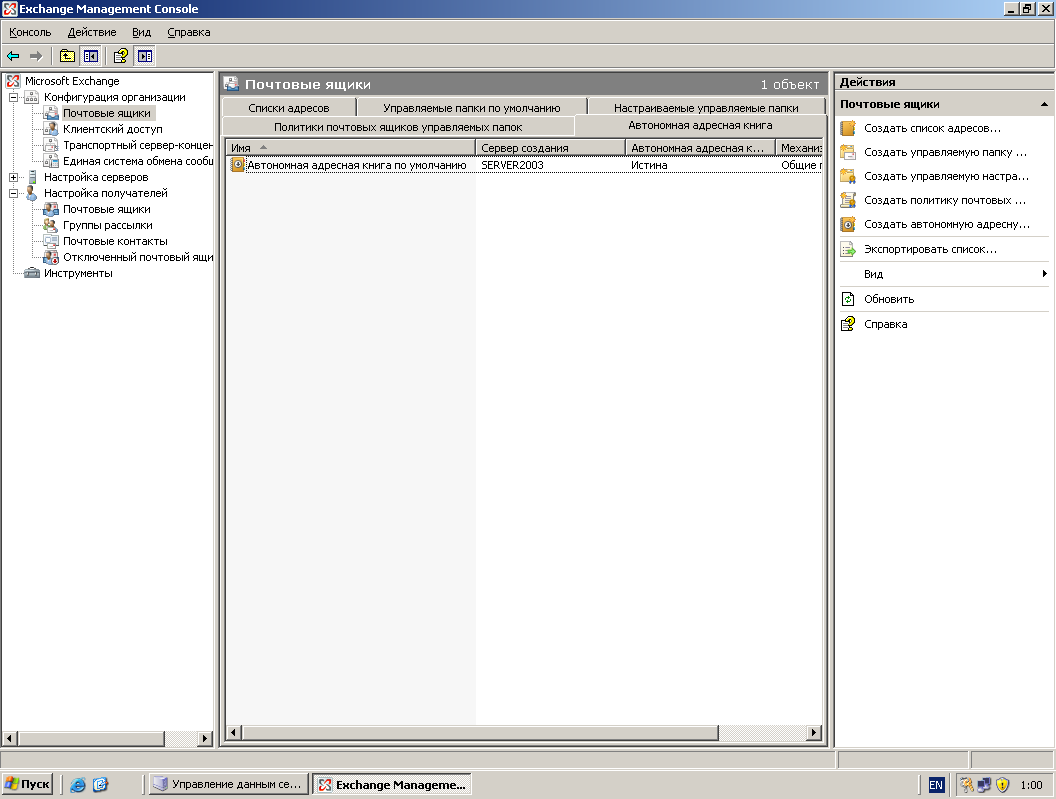Collapse the Почтовые ящики actions section
Viewport: 1056px width, 799px height.
[1044, 104]
